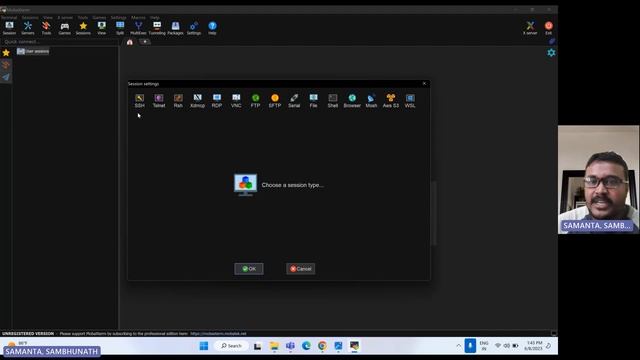Open the Servers toolbar icon

coord(28,28)
